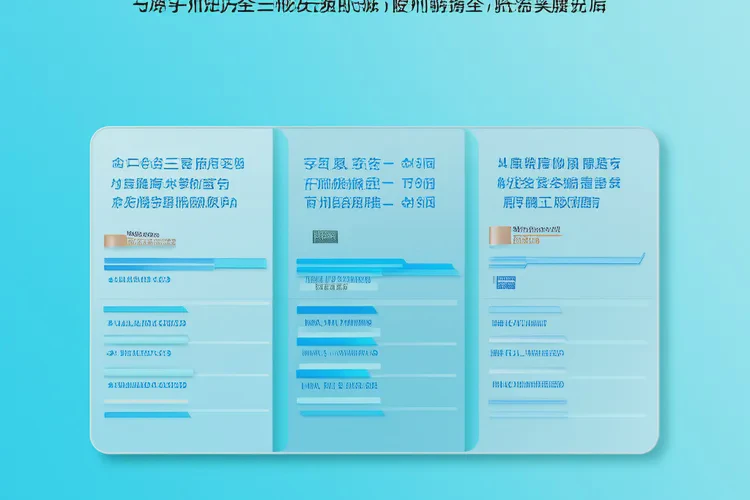Select the bottom blue bar in the left panel
The height and width of the screenshot is (500, 750).
pos(146,414)
